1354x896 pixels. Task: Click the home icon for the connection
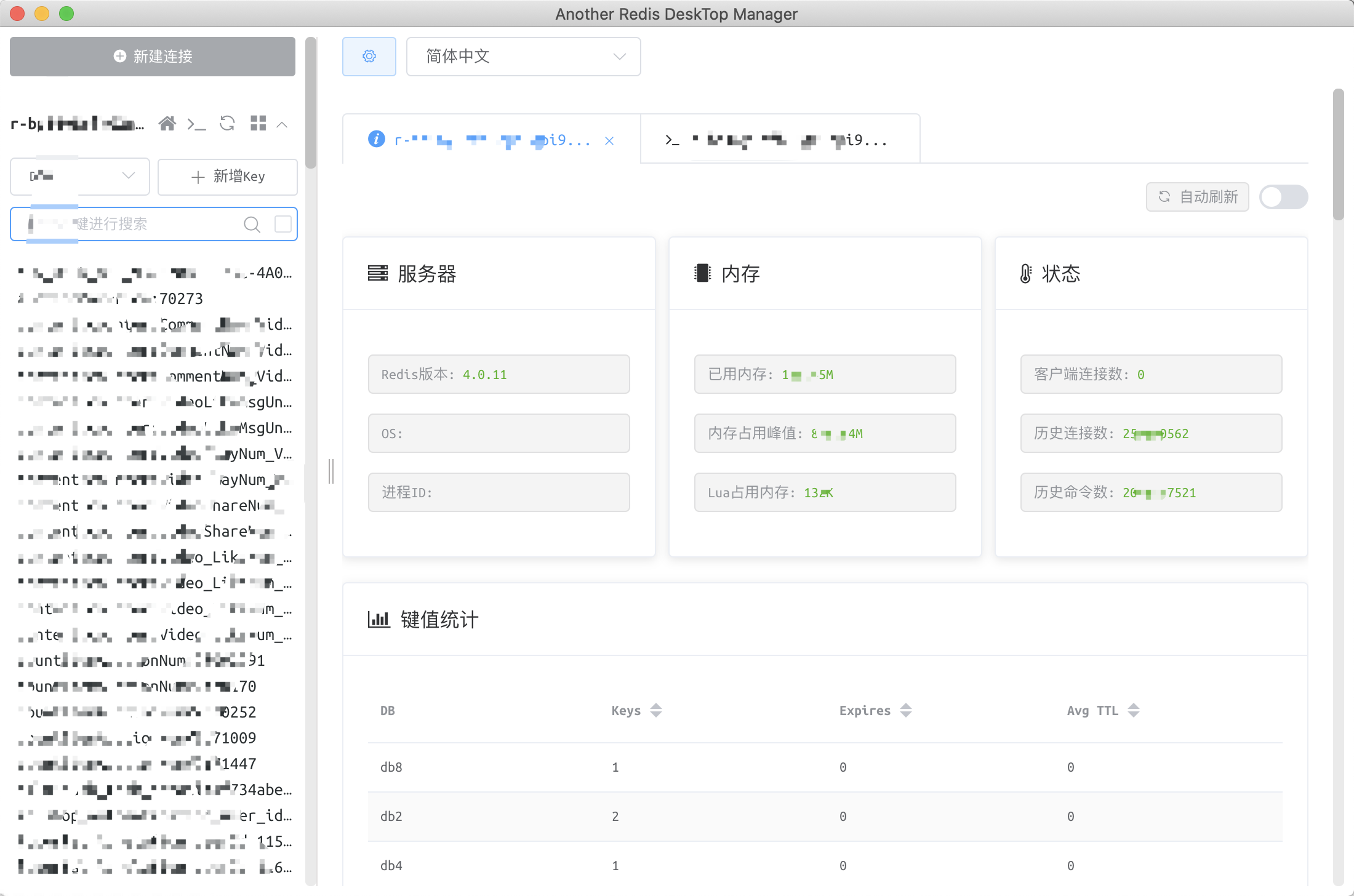tap(167, 124)
